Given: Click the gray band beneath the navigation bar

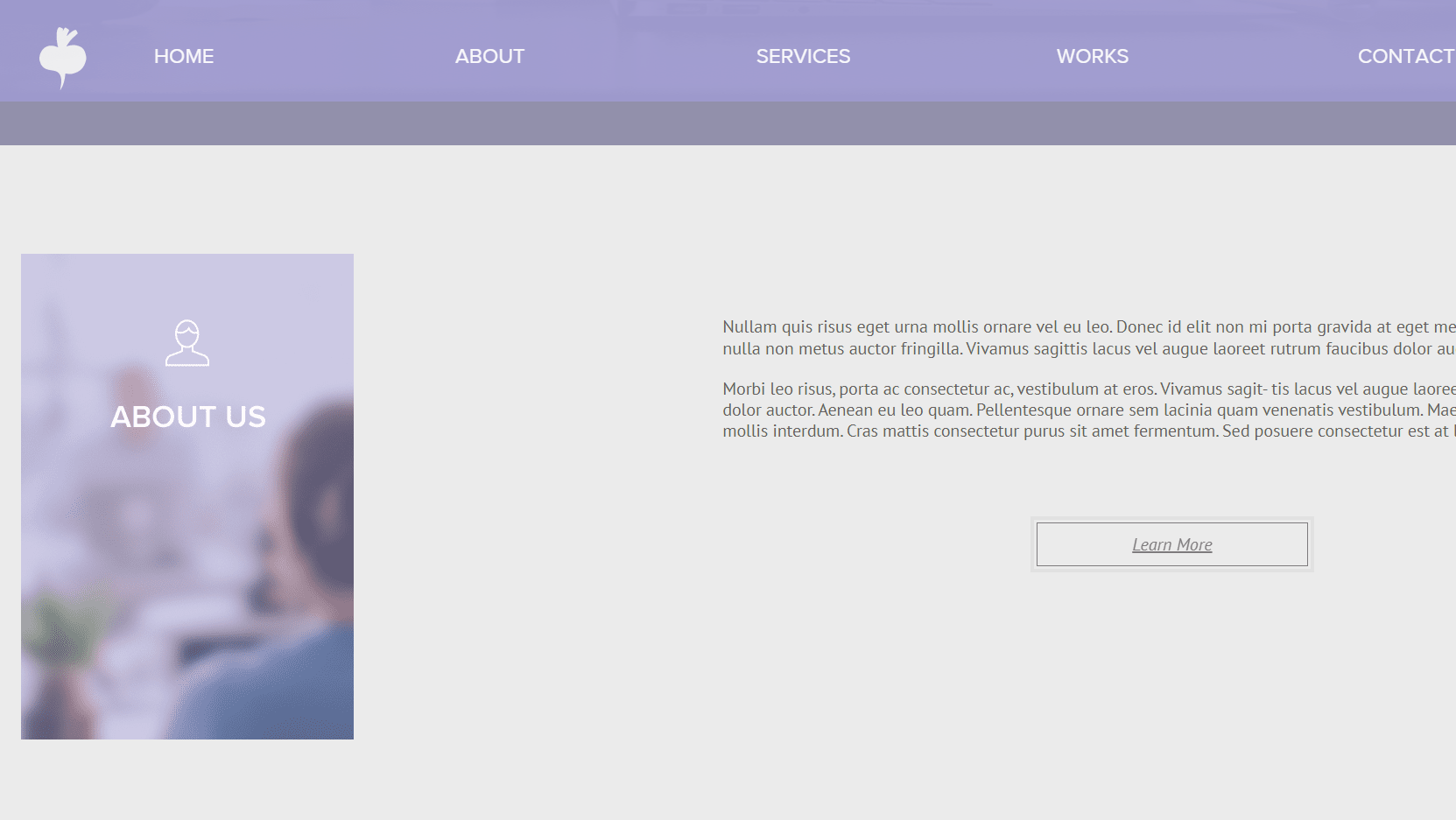Looking at the screenshot, I should (x=727, y=123).
